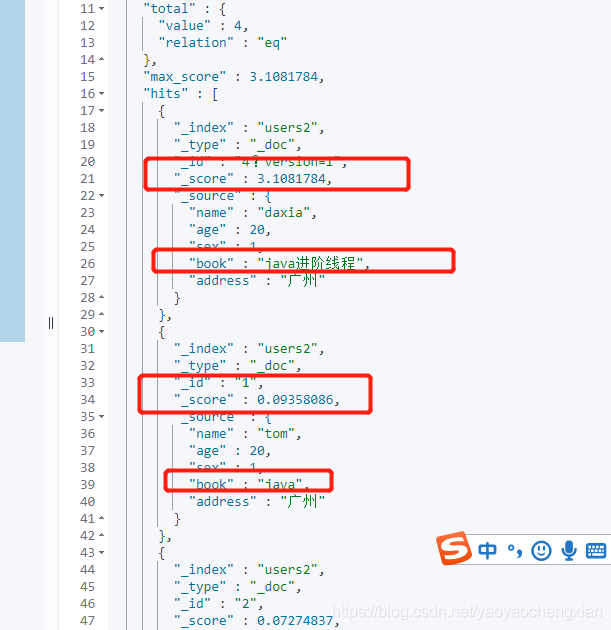This screenshot has width=611, height=630.
Task: Click the fold arrow on line 29
Action: coord(102,315)
